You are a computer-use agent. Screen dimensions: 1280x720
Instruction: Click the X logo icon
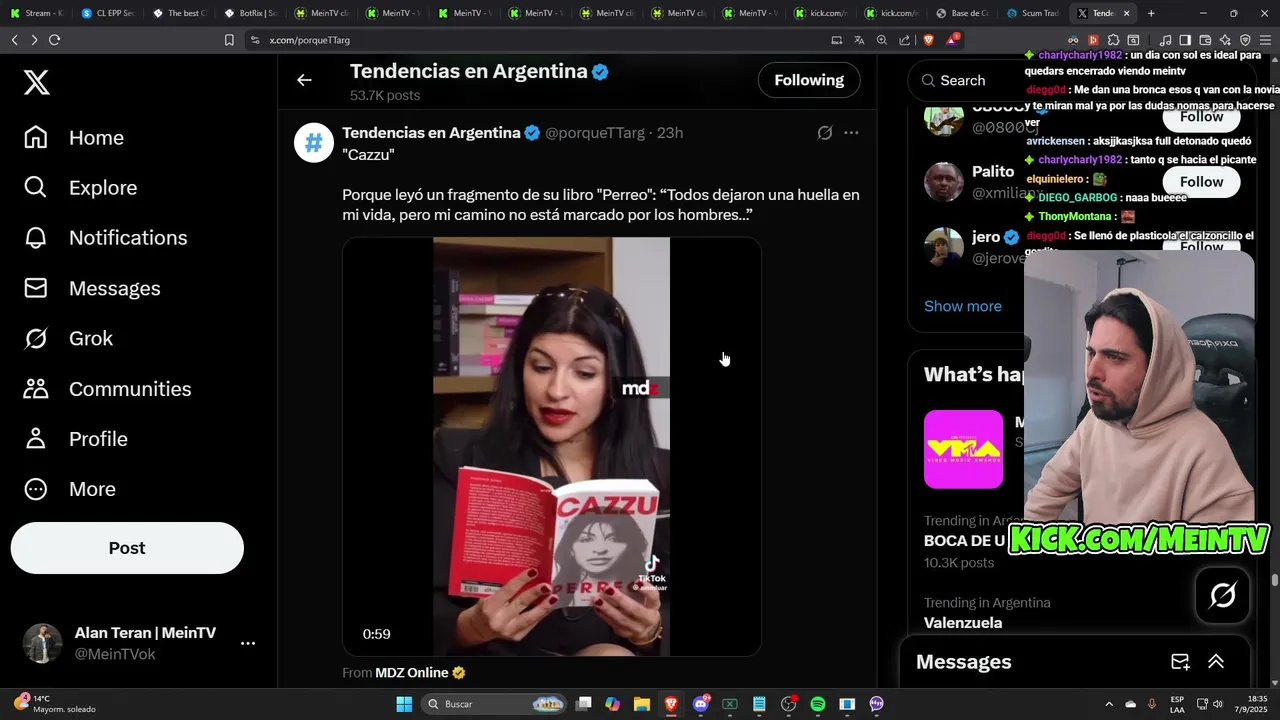36,82
